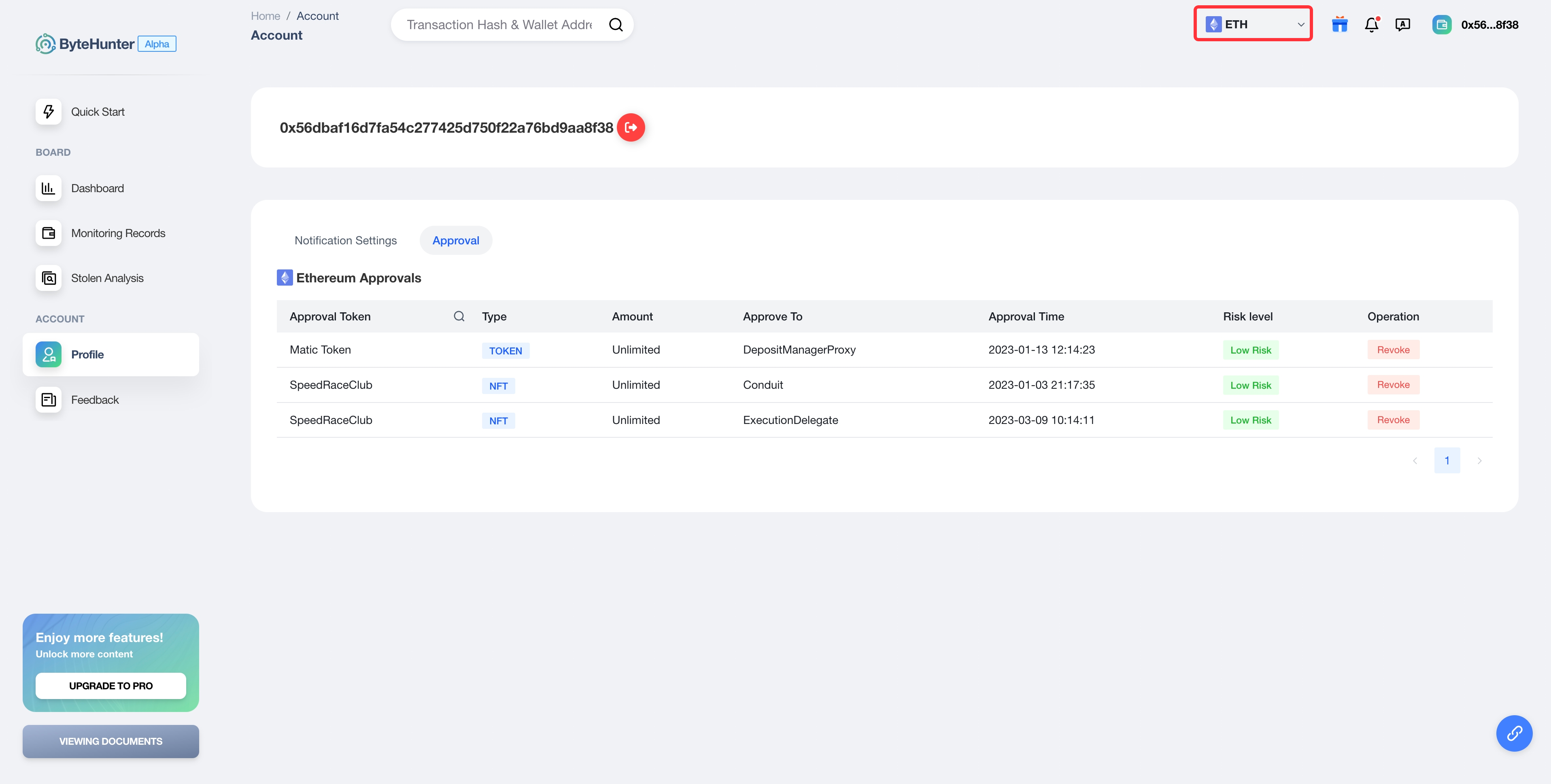This screenshot has height=784, width=1551.
Task: Go to previous page arrow
Action: click(x=1415, y=461)
